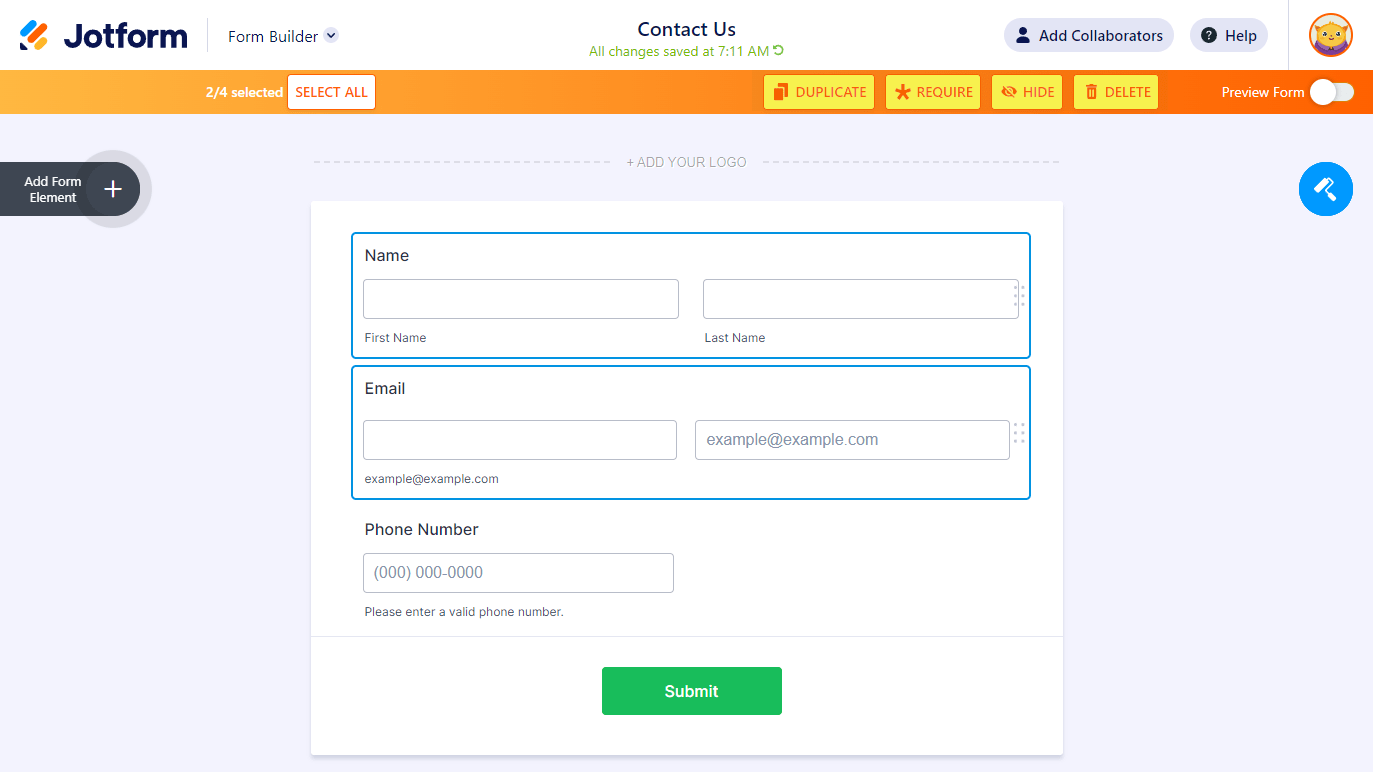Screen dimensions: 1373x772
Task: Click the Add Form Element plus icon
Action: [x=113, y=189]
